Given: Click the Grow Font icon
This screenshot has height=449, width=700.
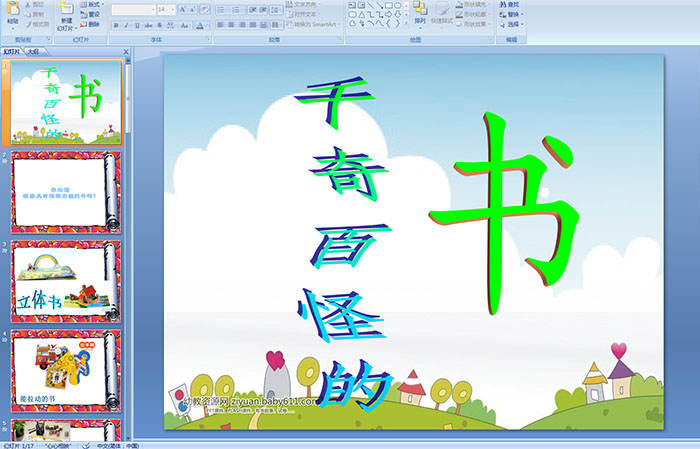Looking at the screenshot, I should click(x=183, y=9).
